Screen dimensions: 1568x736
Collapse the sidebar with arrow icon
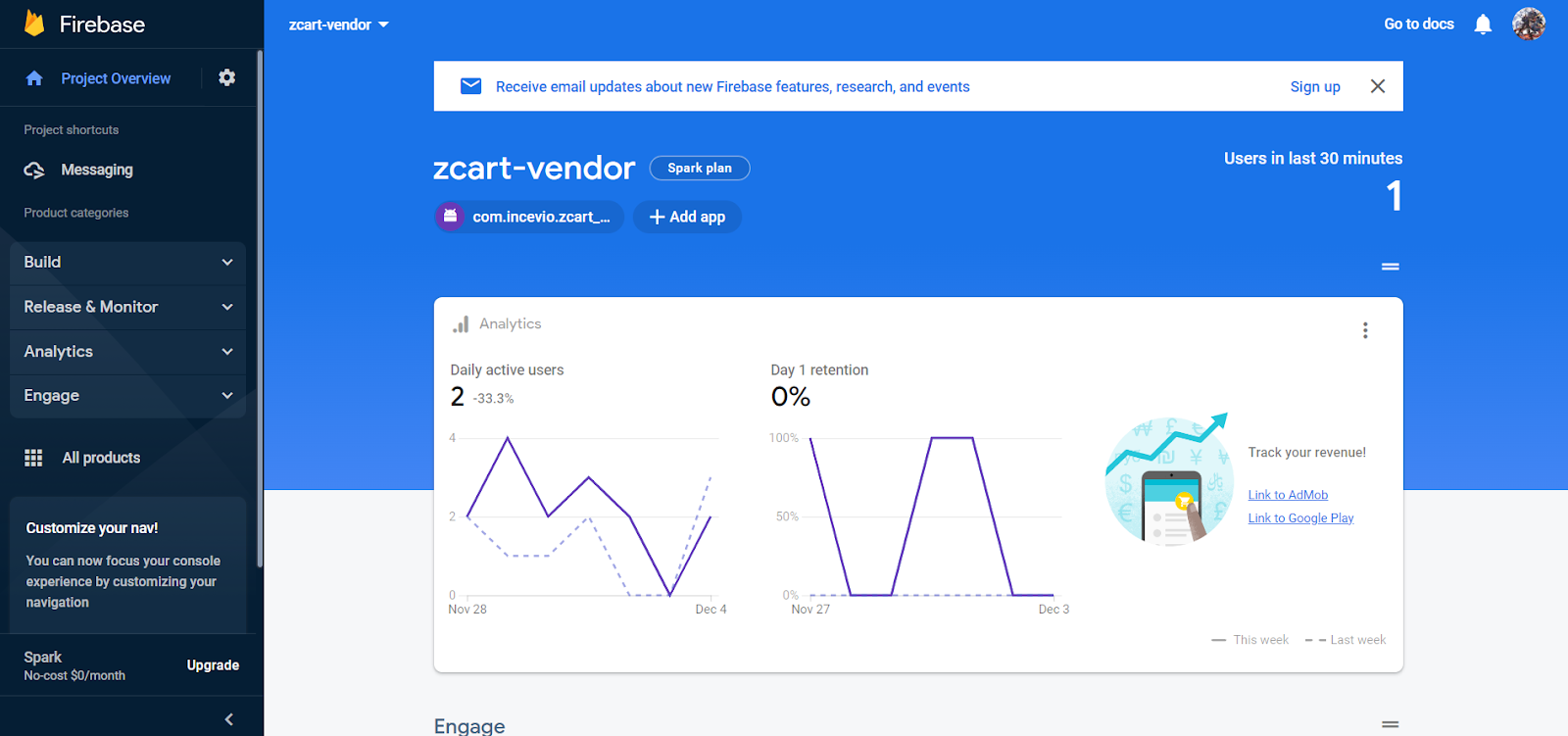229,719
